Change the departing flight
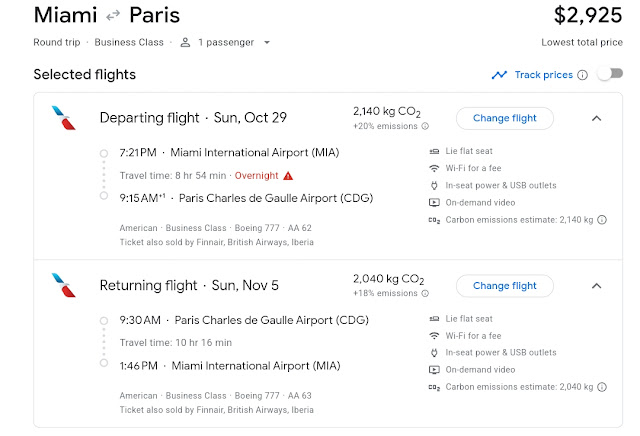Screen dimensions: 640x436 pyautogui.click(x=504, y=118)
